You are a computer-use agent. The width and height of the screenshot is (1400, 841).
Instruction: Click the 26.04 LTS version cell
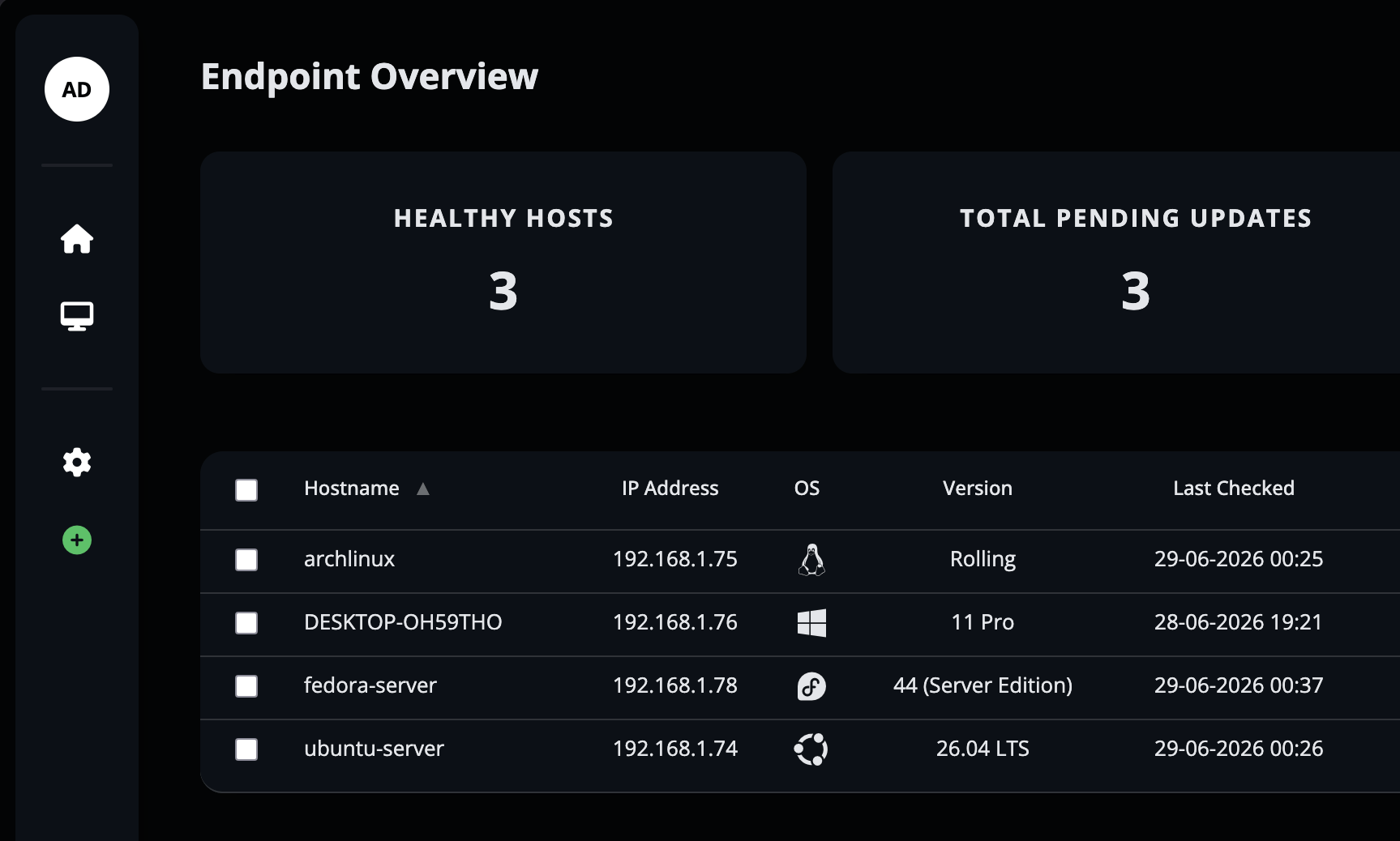point(983,749)
